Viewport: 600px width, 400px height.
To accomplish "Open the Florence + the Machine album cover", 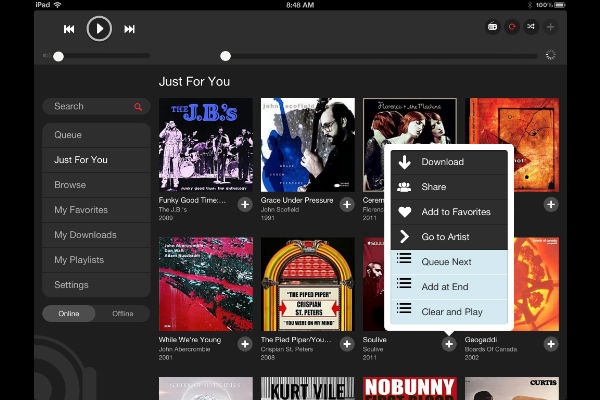I will [x=410, y=121].
